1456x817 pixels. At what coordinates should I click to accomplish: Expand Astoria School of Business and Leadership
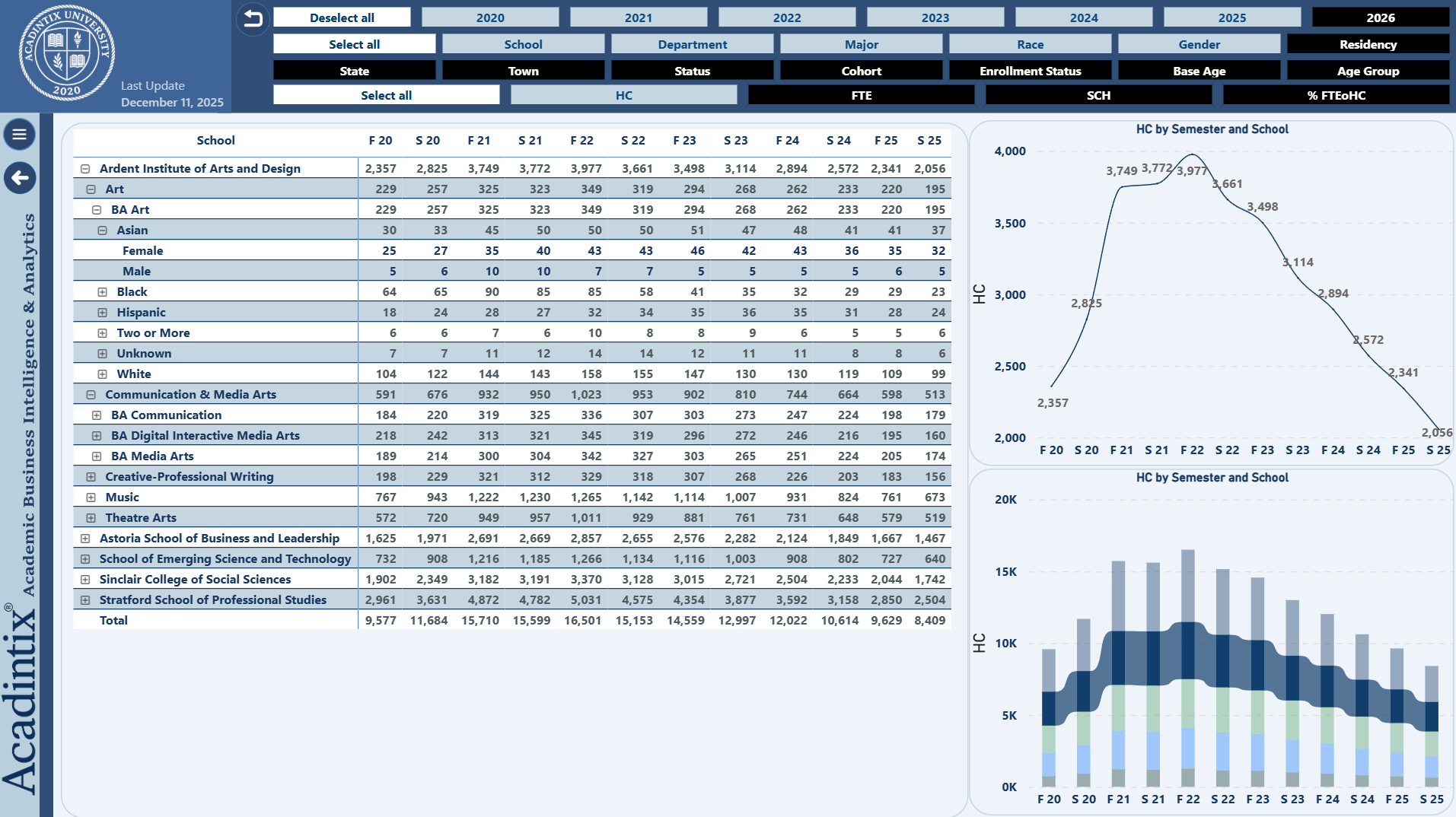click(85, 539)
